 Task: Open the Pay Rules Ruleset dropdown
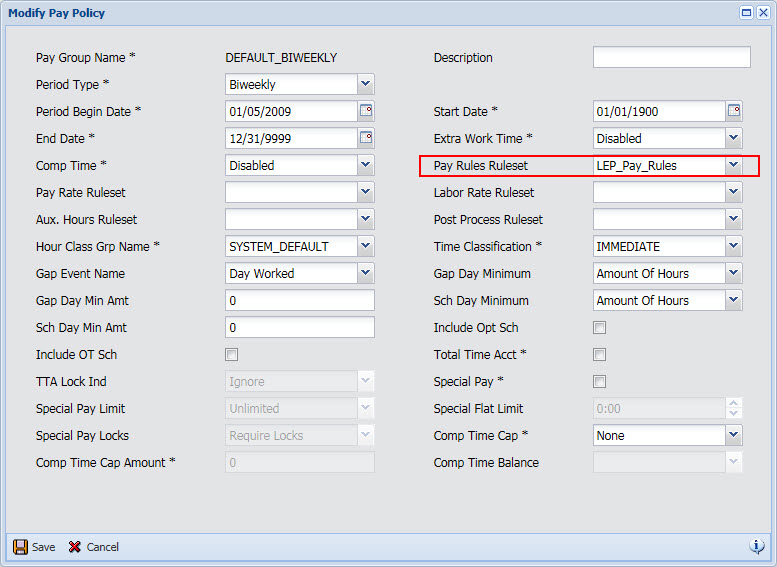point(733,165)
